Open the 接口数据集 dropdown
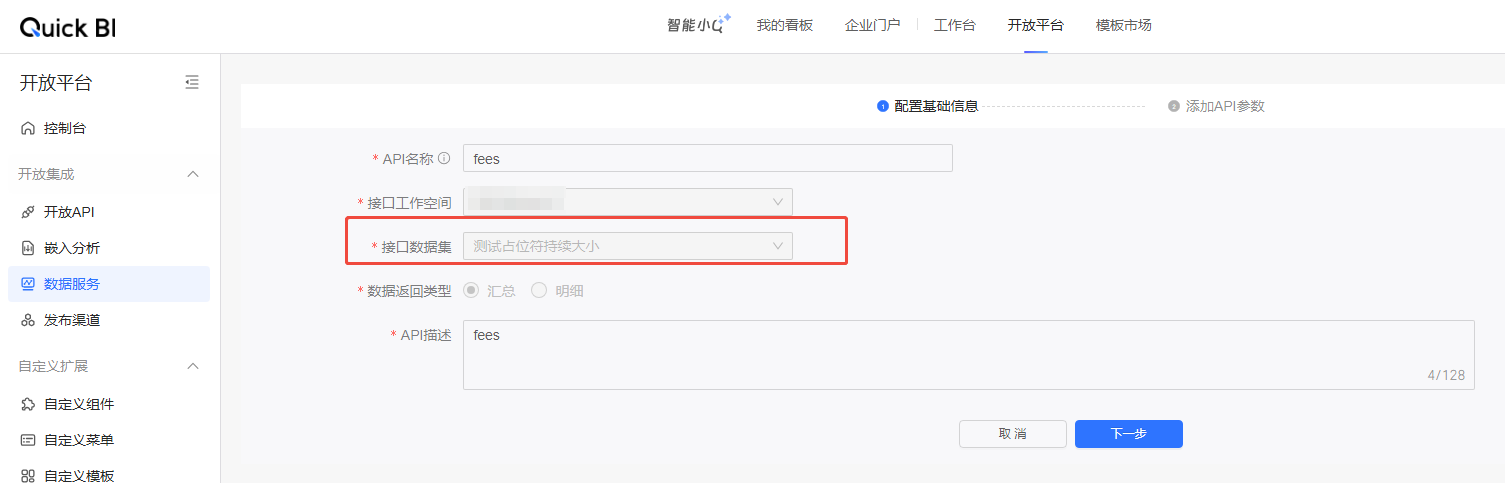This screenshot has height=483, width=1505. (x=627, y=246)
